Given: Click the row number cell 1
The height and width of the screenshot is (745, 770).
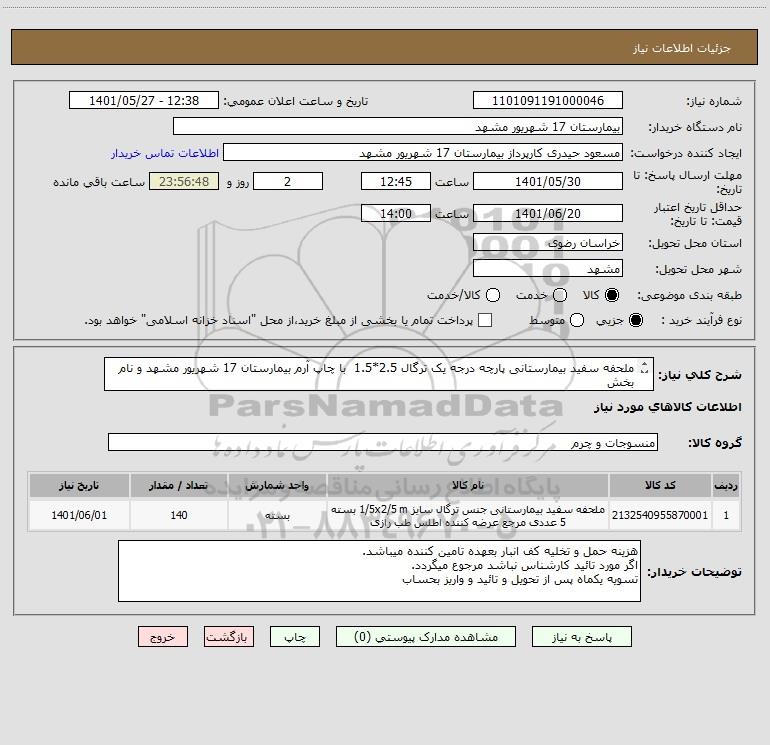Looking at the screenshot, I should click(x=726, y=515).
